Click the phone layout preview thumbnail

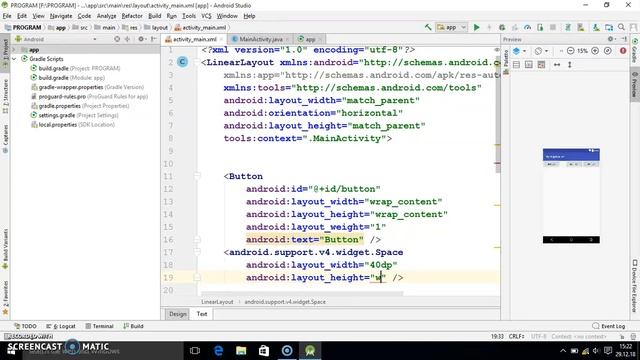[571, 196]
